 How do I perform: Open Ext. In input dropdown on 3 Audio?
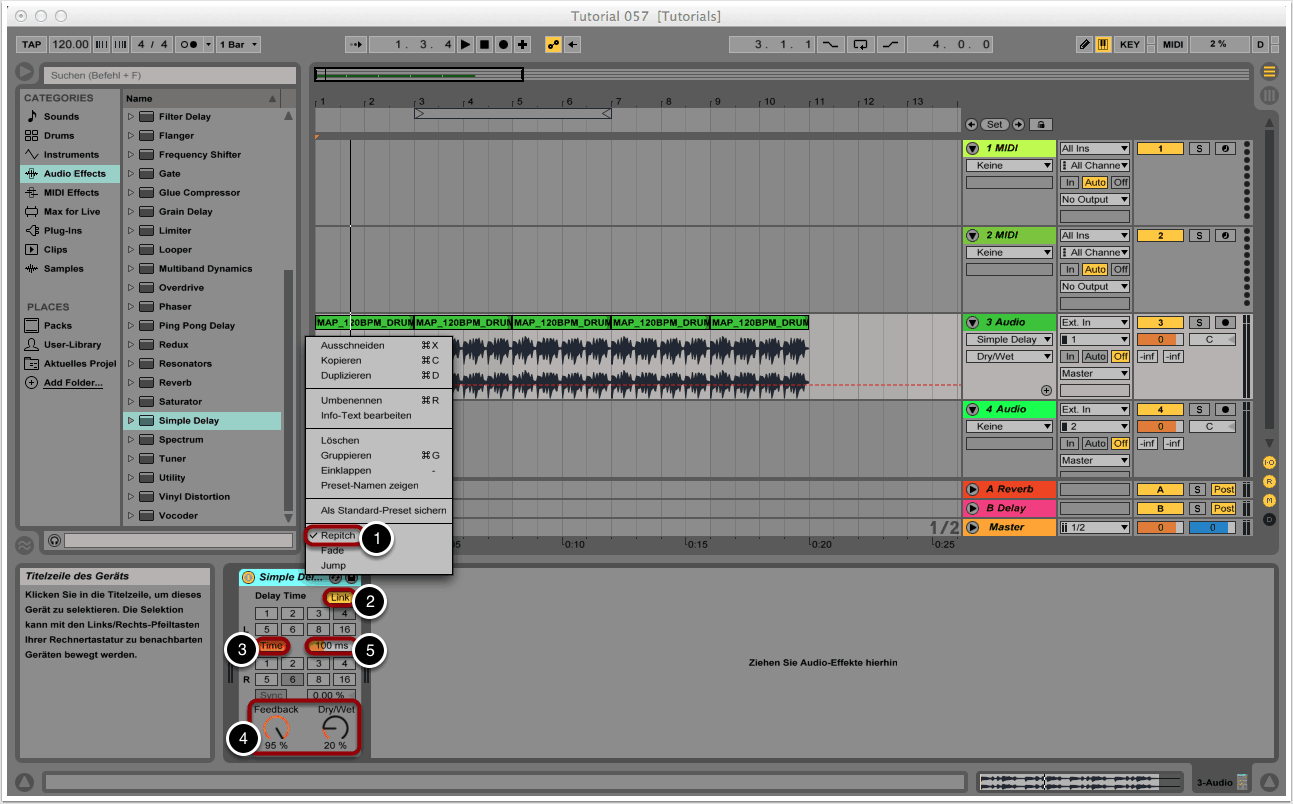click(x=1095, y=323)
